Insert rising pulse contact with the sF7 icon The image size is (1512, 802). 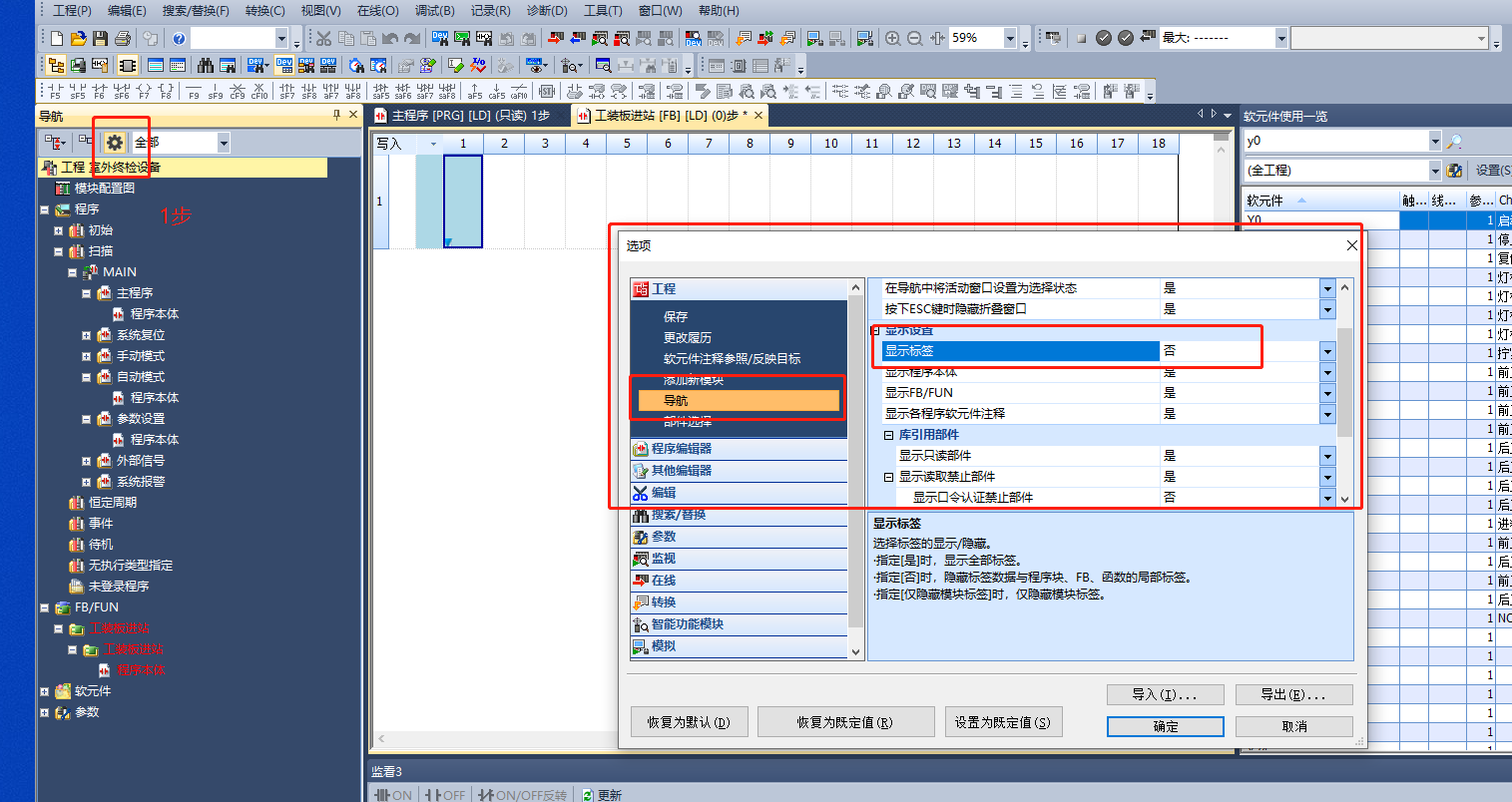coord(287,91)
